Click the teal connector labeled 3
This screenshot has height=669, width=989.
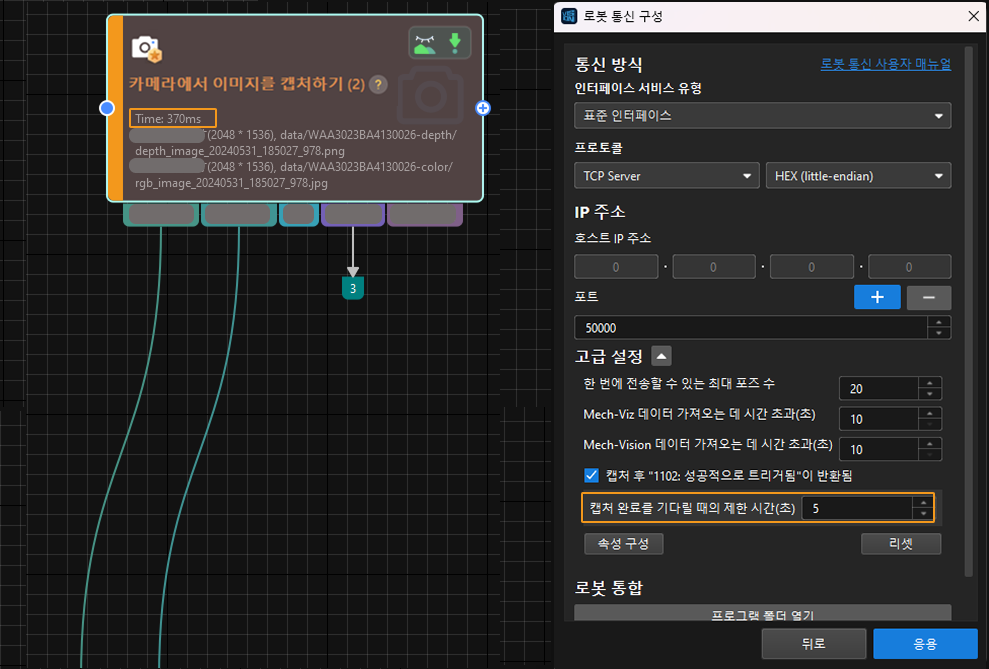point(352,288)
